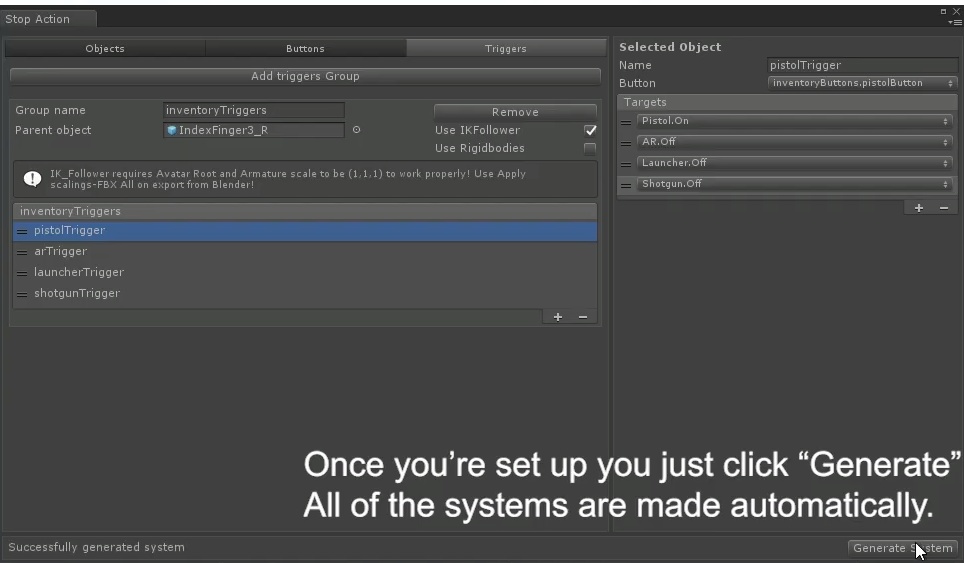This screenshot has width=964, height=563.
Task: Select launcherTrigger in the list
Action: (305, 272)
